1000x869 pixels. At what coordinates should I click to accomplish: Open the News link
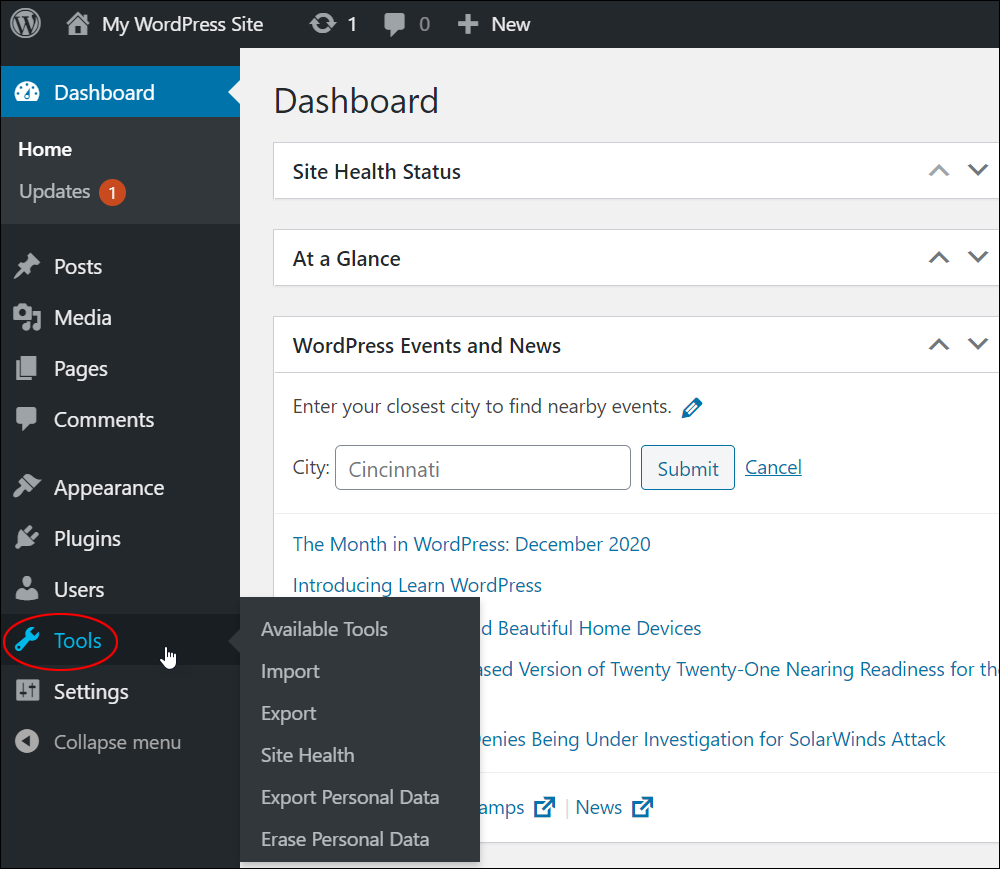pos(598,807)
